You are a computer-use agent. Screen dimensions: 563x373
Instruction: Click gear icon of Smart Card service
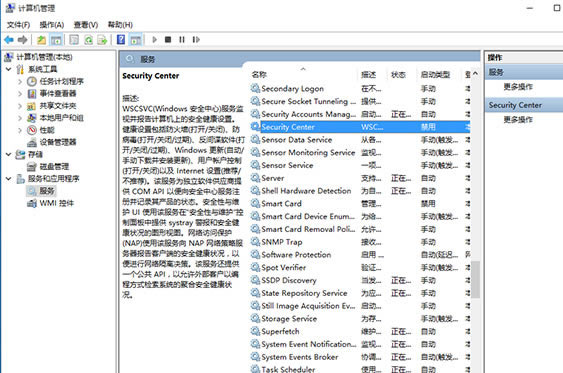[255, 204]
